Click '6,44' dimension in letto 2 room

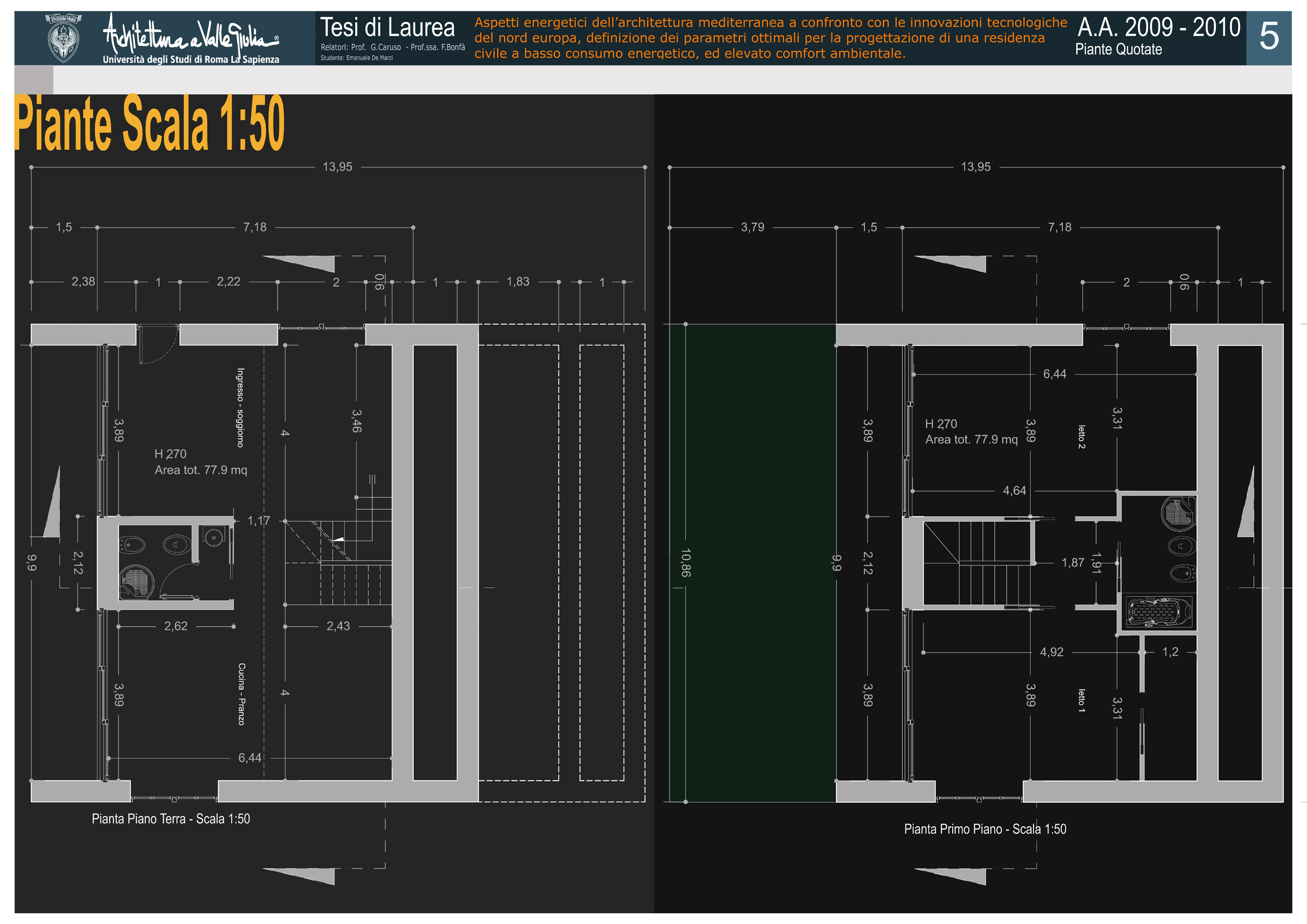click(1055, 374)
